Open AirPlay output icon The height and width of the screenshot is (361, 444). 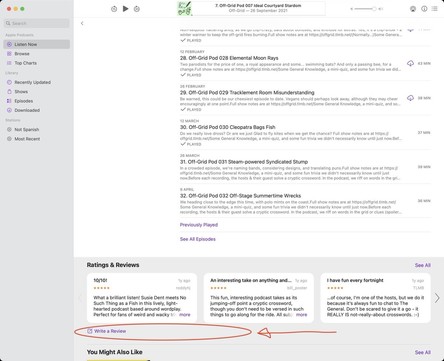(413, 9)
